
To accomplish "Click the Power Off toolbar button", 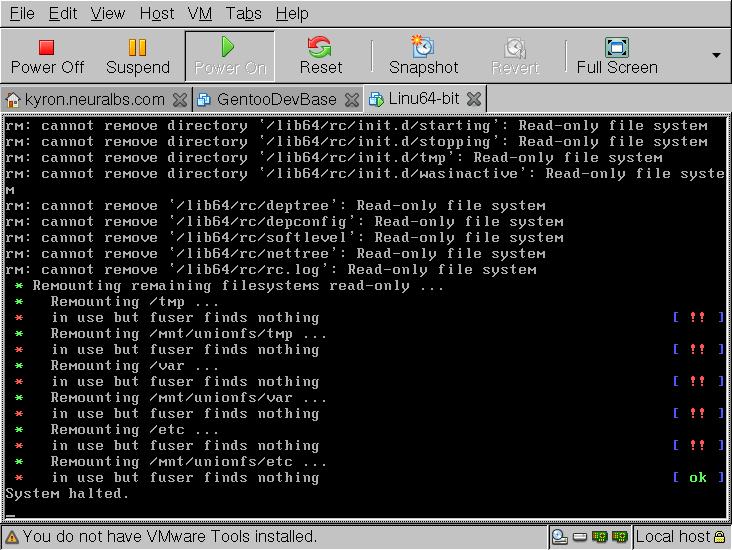I will click(x=47, y=56).
